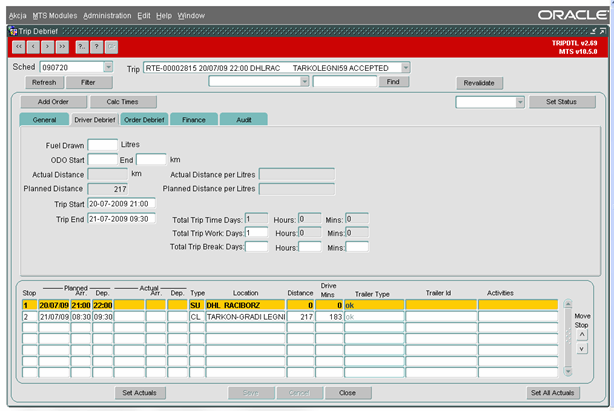Open the Administration menu
Viewport: 614px width, 411px height.
tap(107, 16)
